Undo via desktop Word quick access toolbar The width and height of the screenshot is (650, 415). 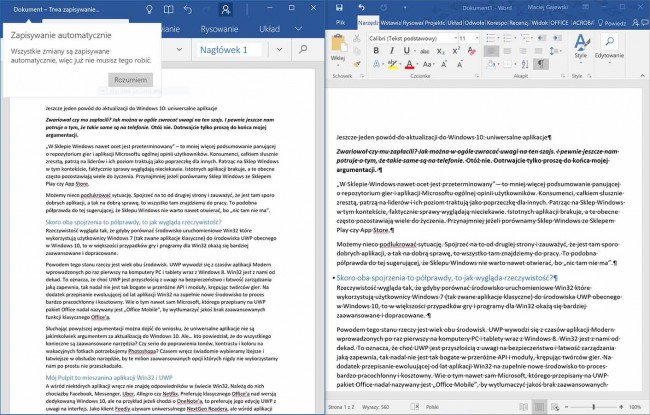pos(361,7)
